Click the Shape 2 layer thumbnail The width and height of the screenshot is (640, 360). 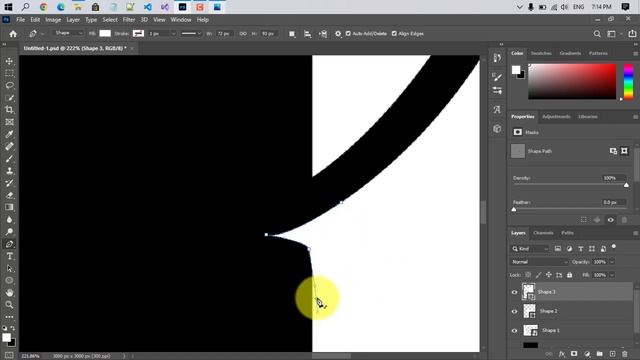[x=529, y=311]
